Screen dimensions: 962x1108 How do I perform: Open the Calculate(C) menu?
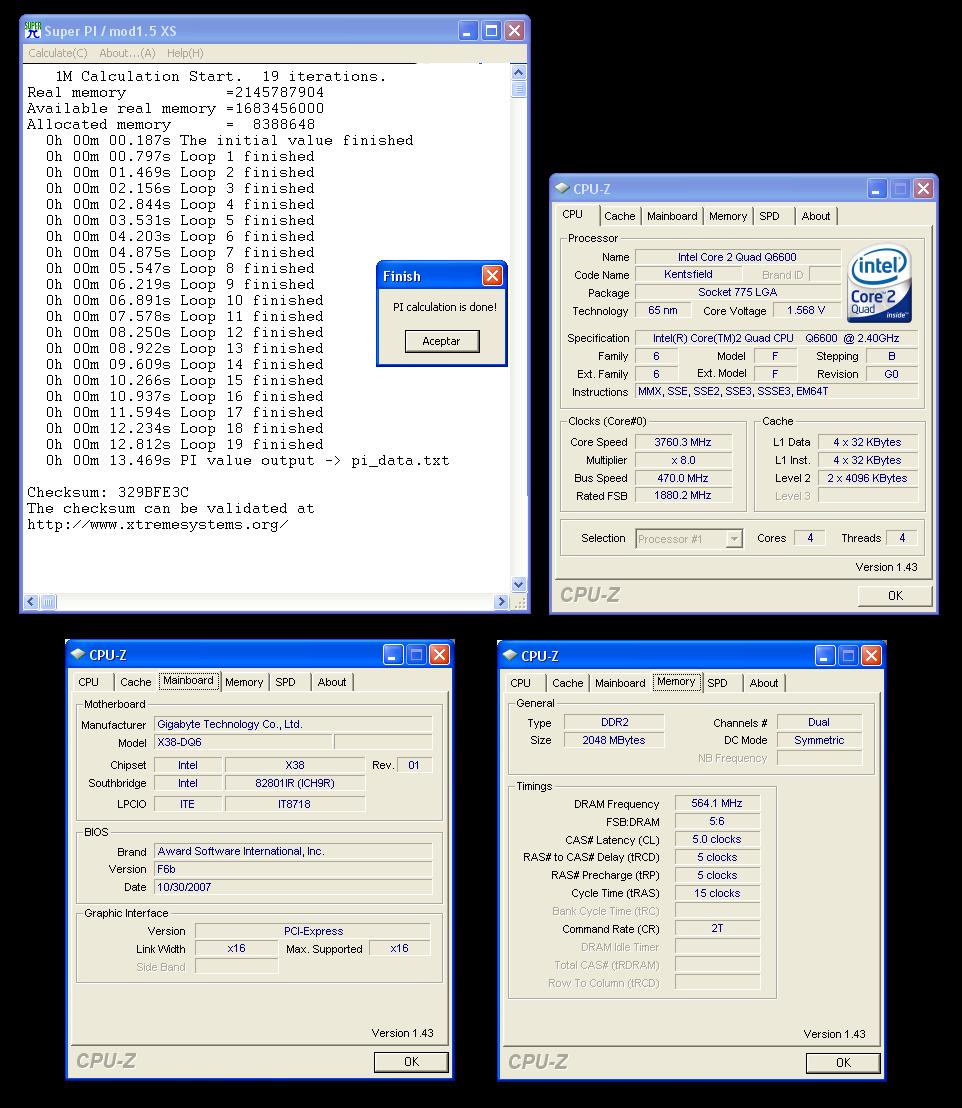coord(58,53)
